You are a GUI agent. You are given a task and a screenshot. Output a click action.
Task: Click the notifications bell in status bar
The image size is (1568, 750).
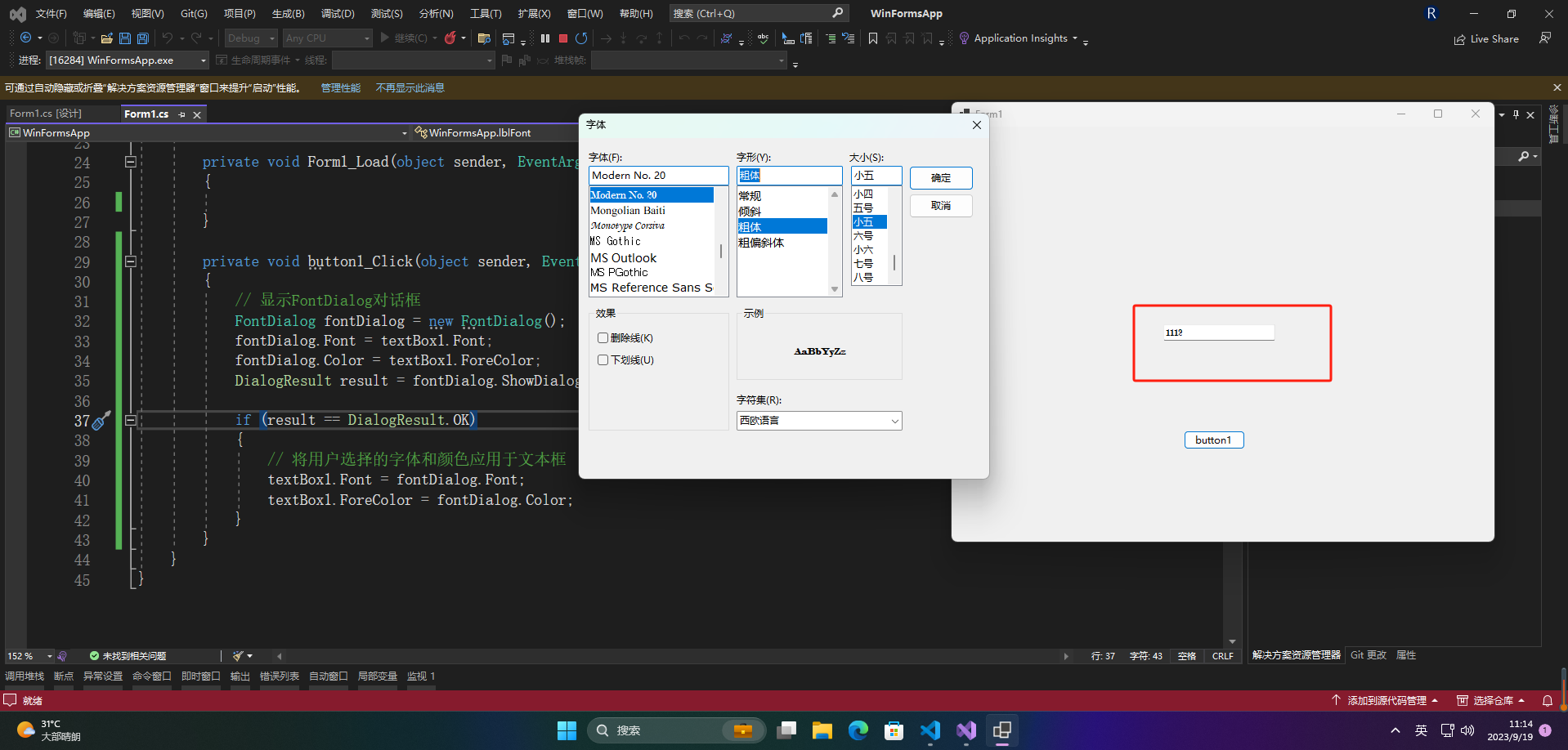coord(1548,701)
